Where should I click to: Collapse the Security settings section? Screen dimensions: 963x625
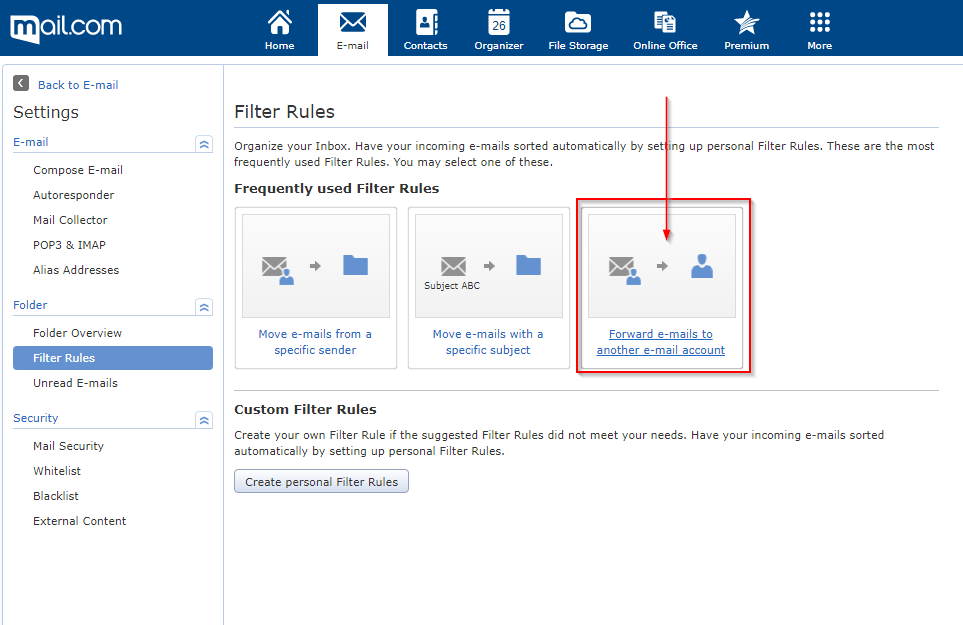(204, 420)
